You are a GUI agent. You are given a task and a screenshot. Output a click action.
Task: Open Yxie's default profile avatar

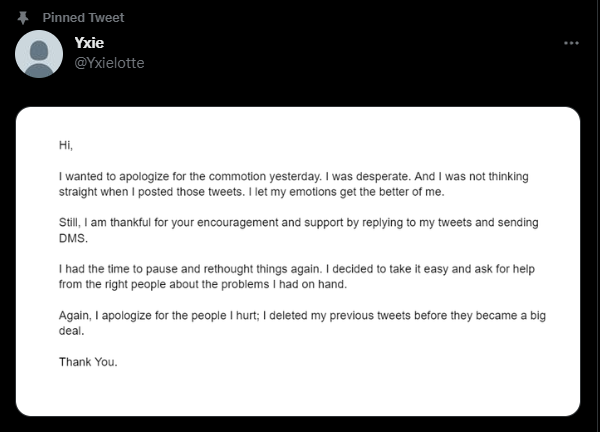coord(39,54)
